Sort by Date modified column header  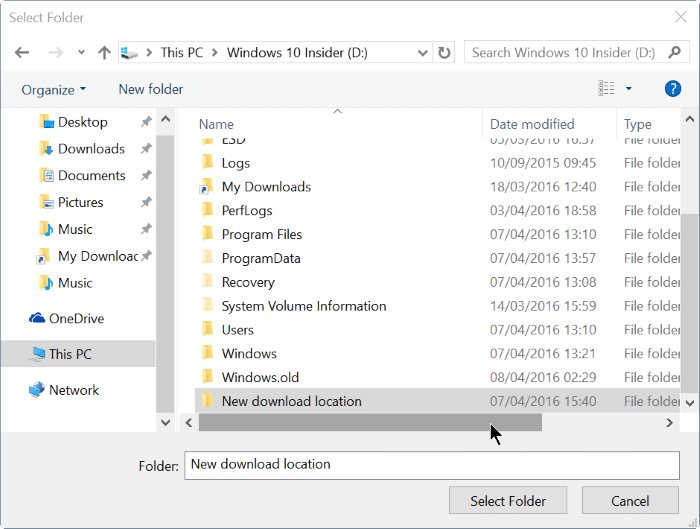click(x=532, y=124)
